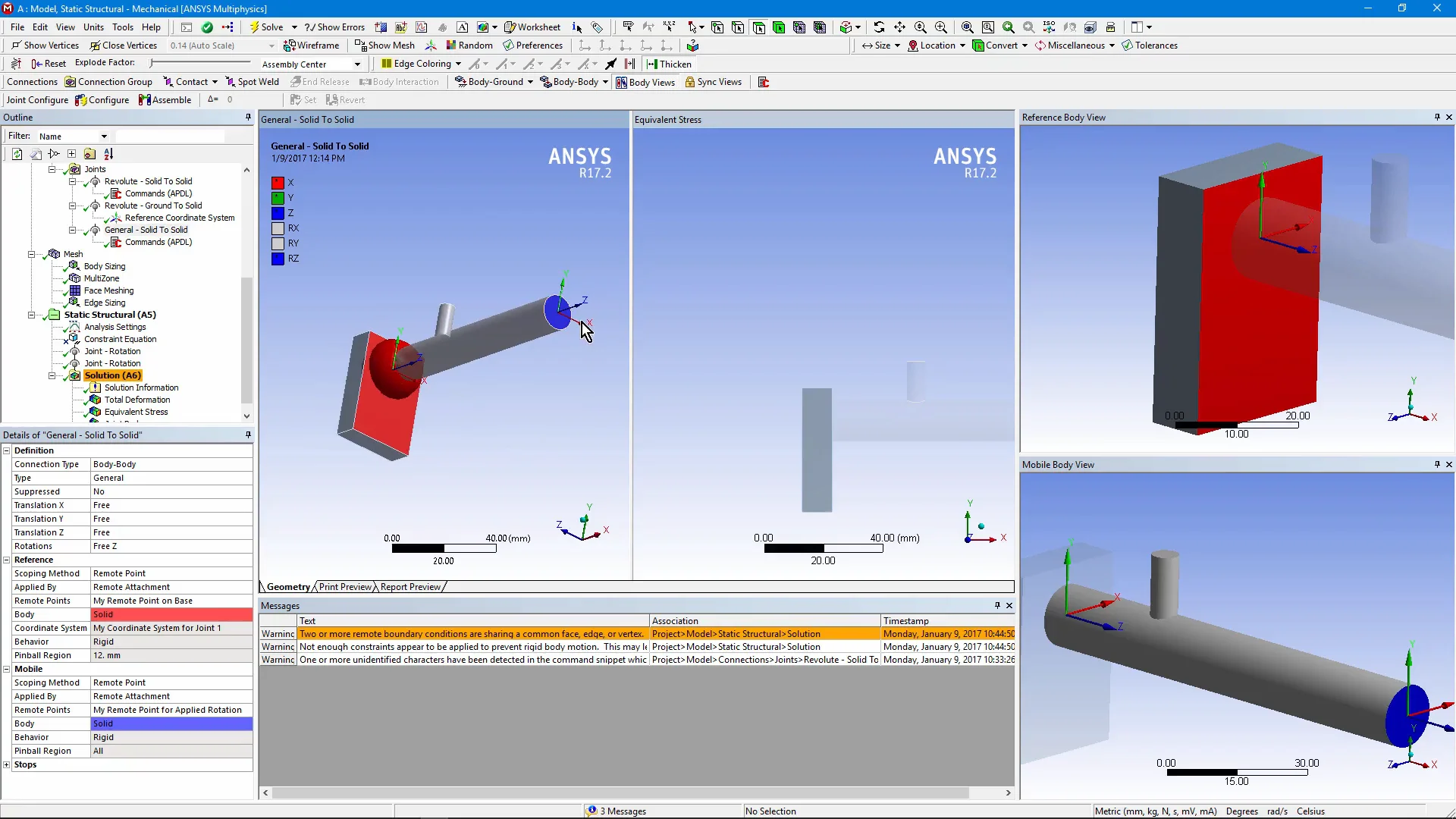Click the Messages panel horizontal scrollbar
Image resolution: width=1456 pixels, height=819 pixels.
click(x=620, y=792)
